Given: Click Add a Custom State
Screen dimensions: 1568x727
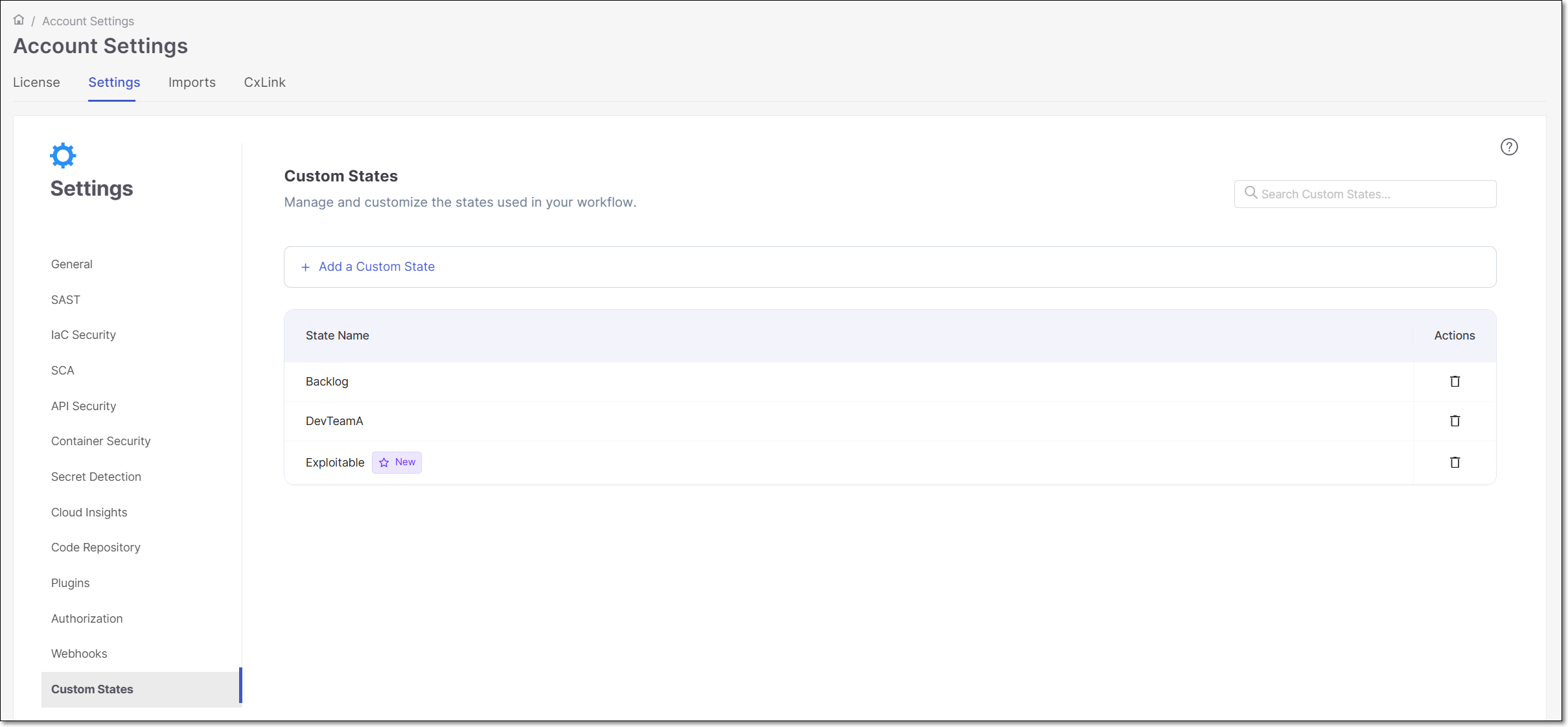Looking at the screenshot, I should click(368, 266).
